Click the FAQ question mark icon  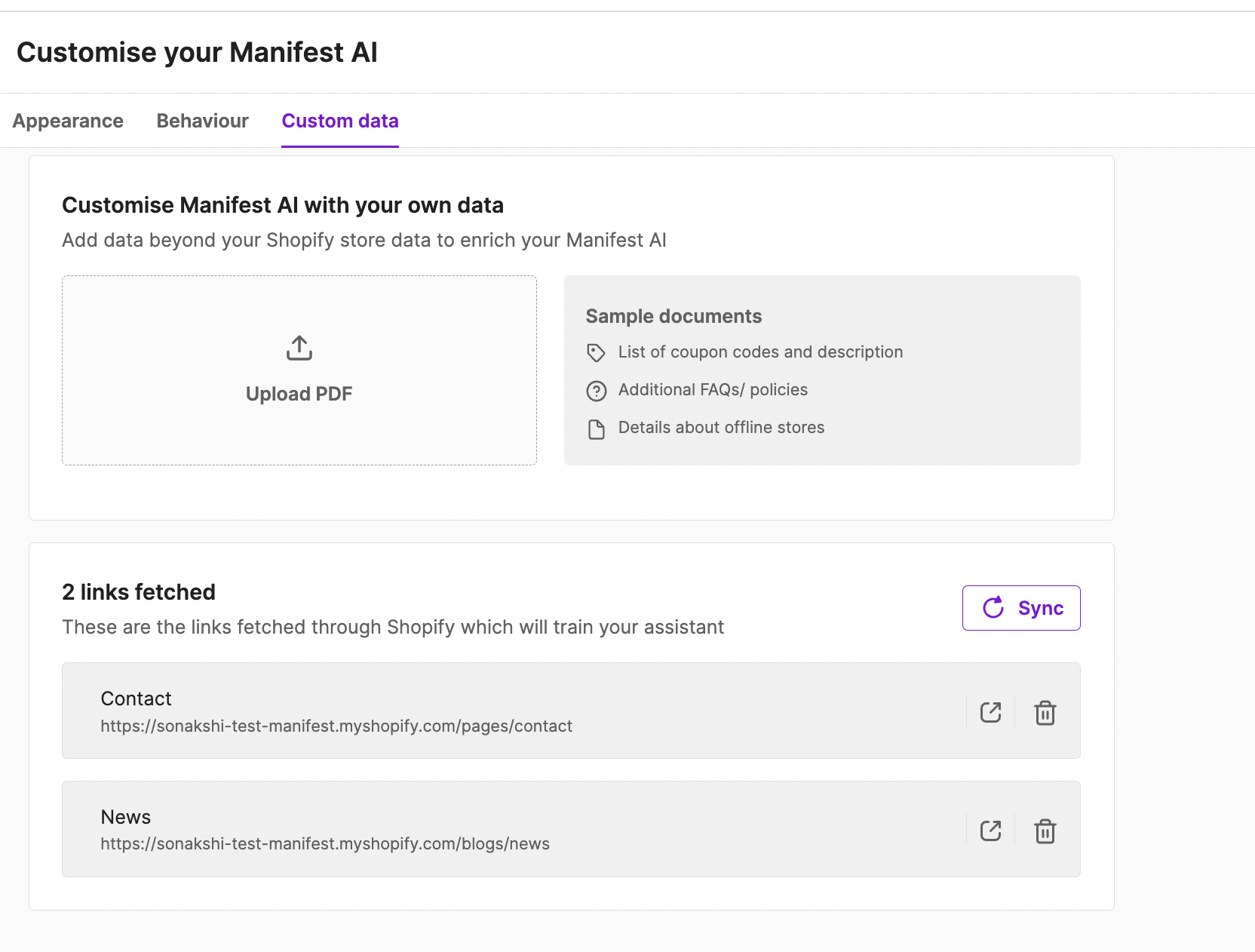596,391
